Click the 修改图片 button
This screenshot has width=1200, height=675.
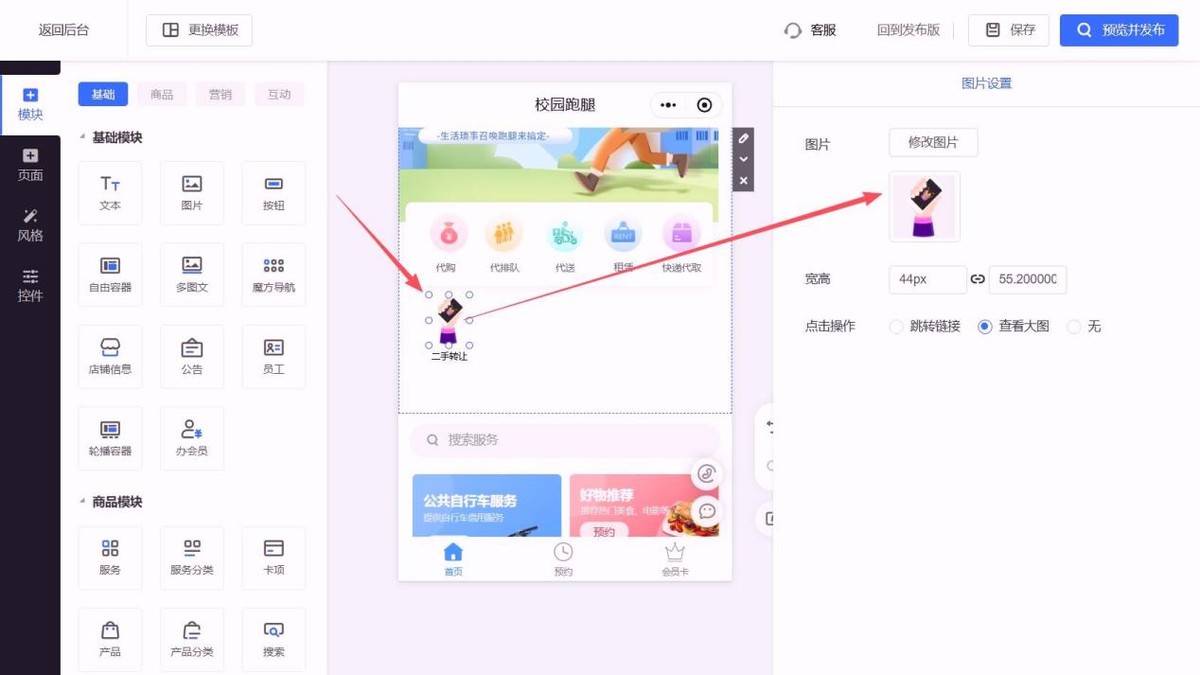pos(932,143)
